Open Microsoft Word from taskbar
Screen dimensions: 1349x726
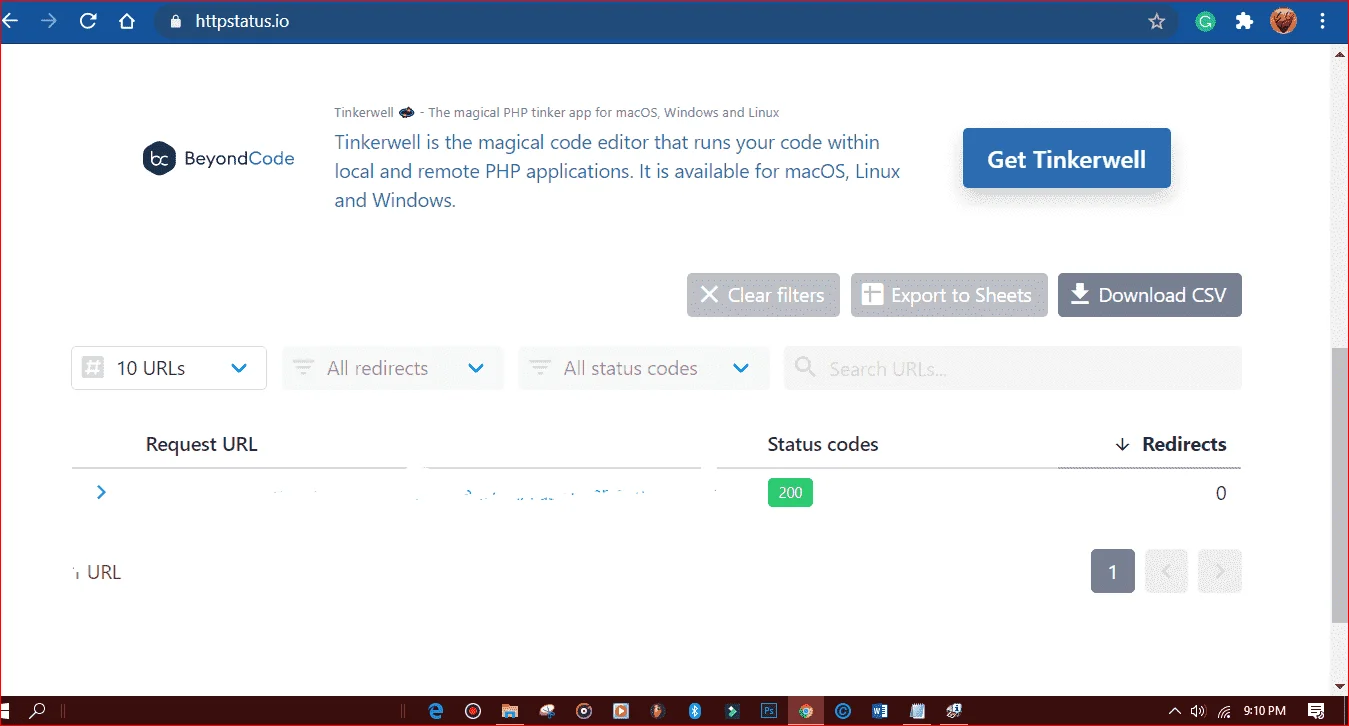pyautogui.click(x=880, y=711)
